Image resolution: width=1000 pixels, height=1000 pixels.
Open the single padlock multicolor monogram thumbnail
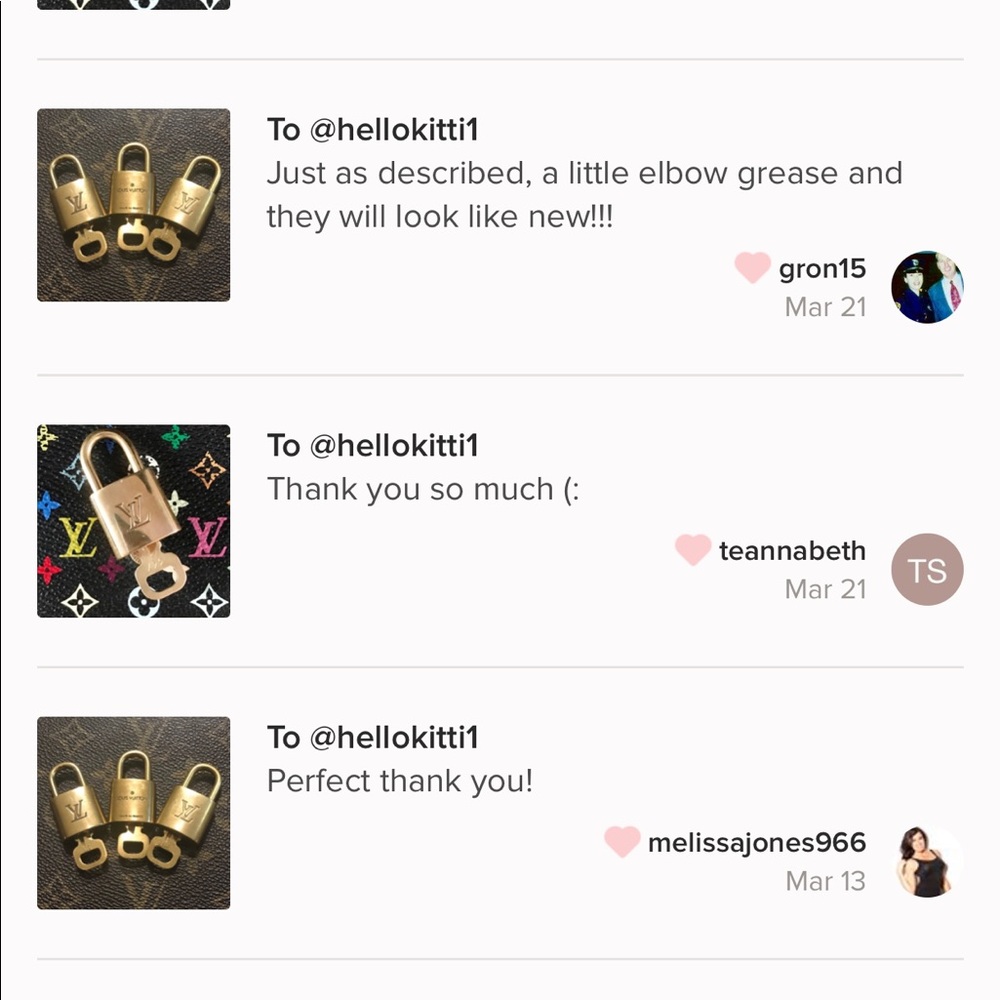coord(134,521)
